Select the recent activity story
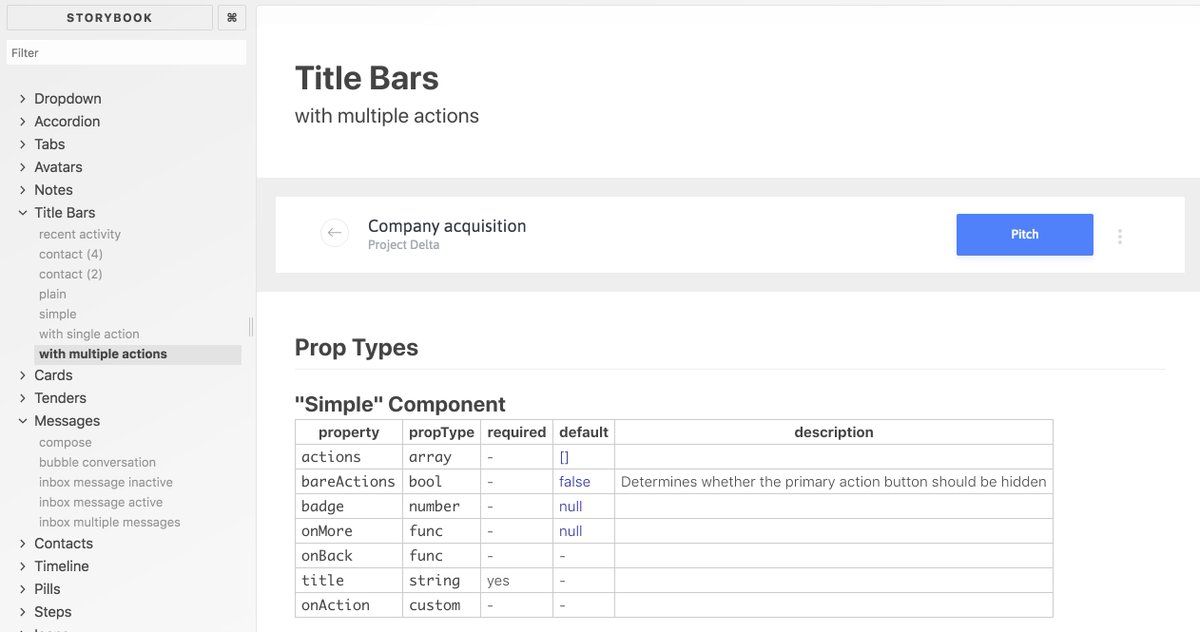Image resolution: width=1200 pixels, height=632 pixels. 80,234
